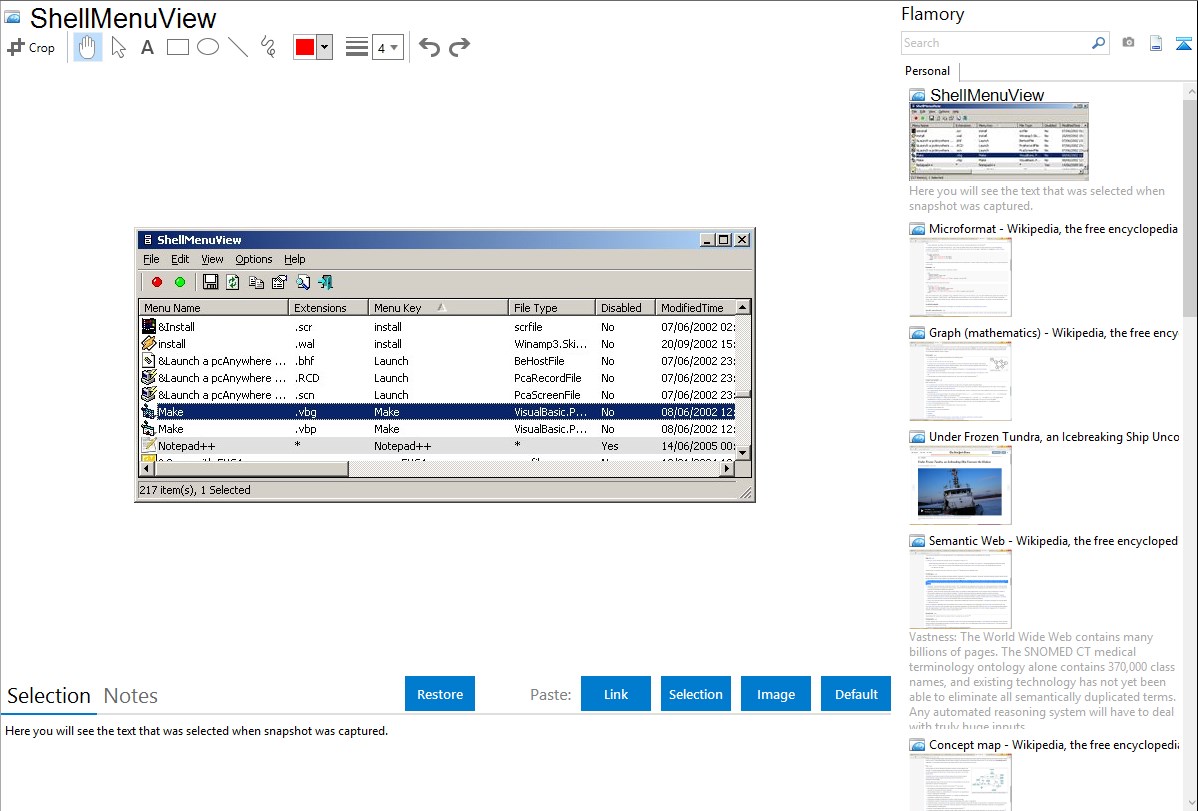Image resolution: width=1198 pixels, height=811 pixels.
Task: Select the rectangle drawing tool
Action: pyautogui.click(x=177, y=47)
